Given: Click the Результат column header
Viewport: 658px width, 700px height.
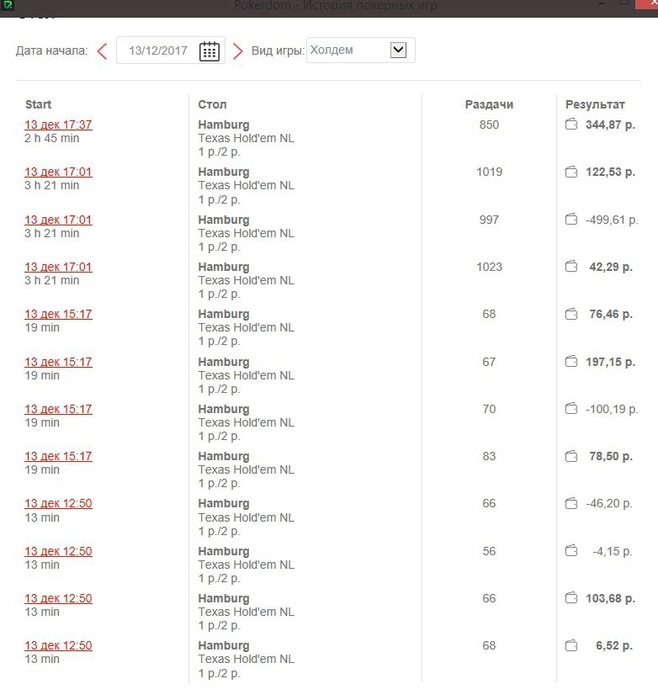Looking at the screenshot, I should [595, 104].
